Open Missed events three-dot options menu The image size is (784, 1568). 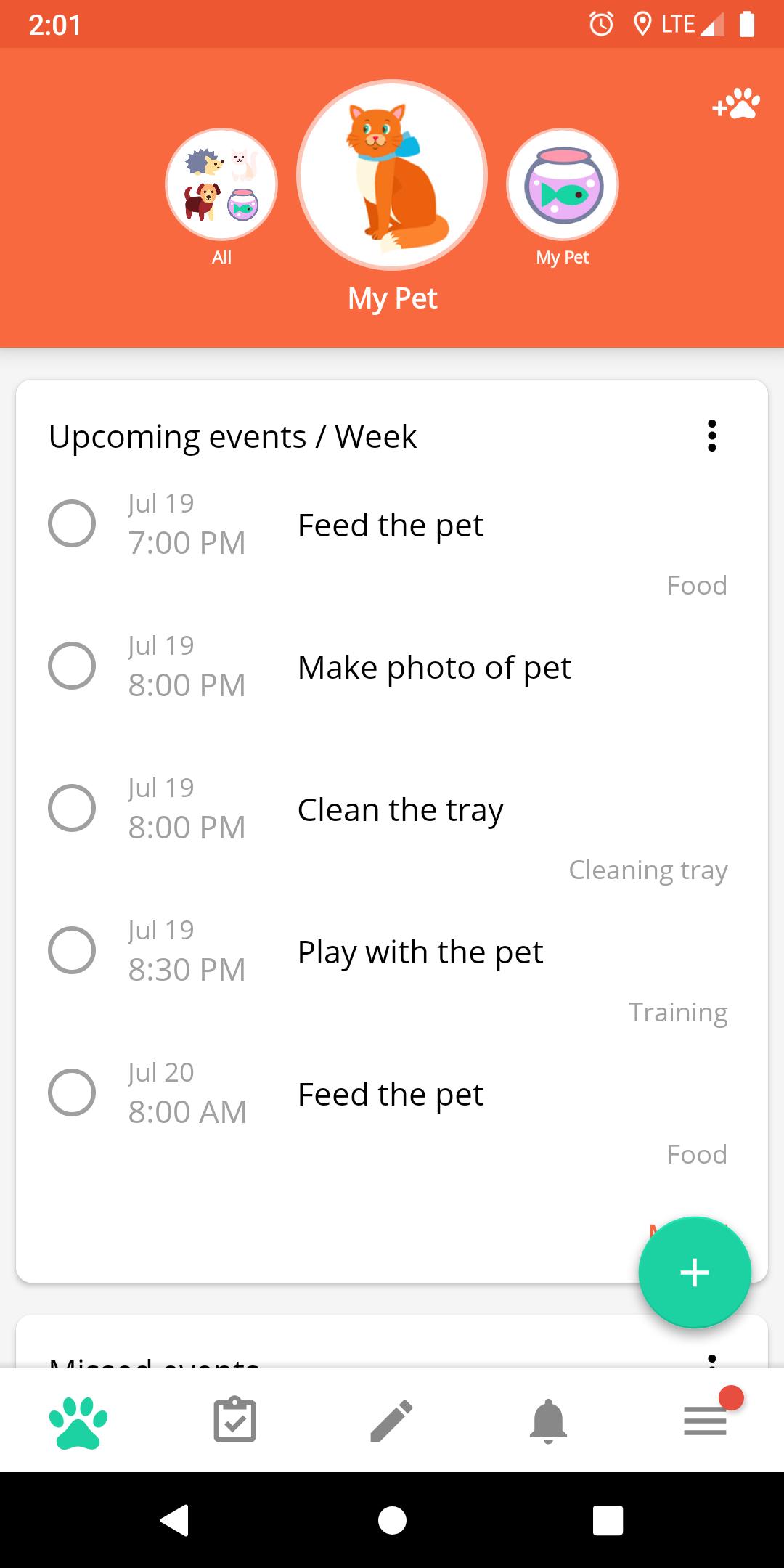click(x=712, y=1360)
